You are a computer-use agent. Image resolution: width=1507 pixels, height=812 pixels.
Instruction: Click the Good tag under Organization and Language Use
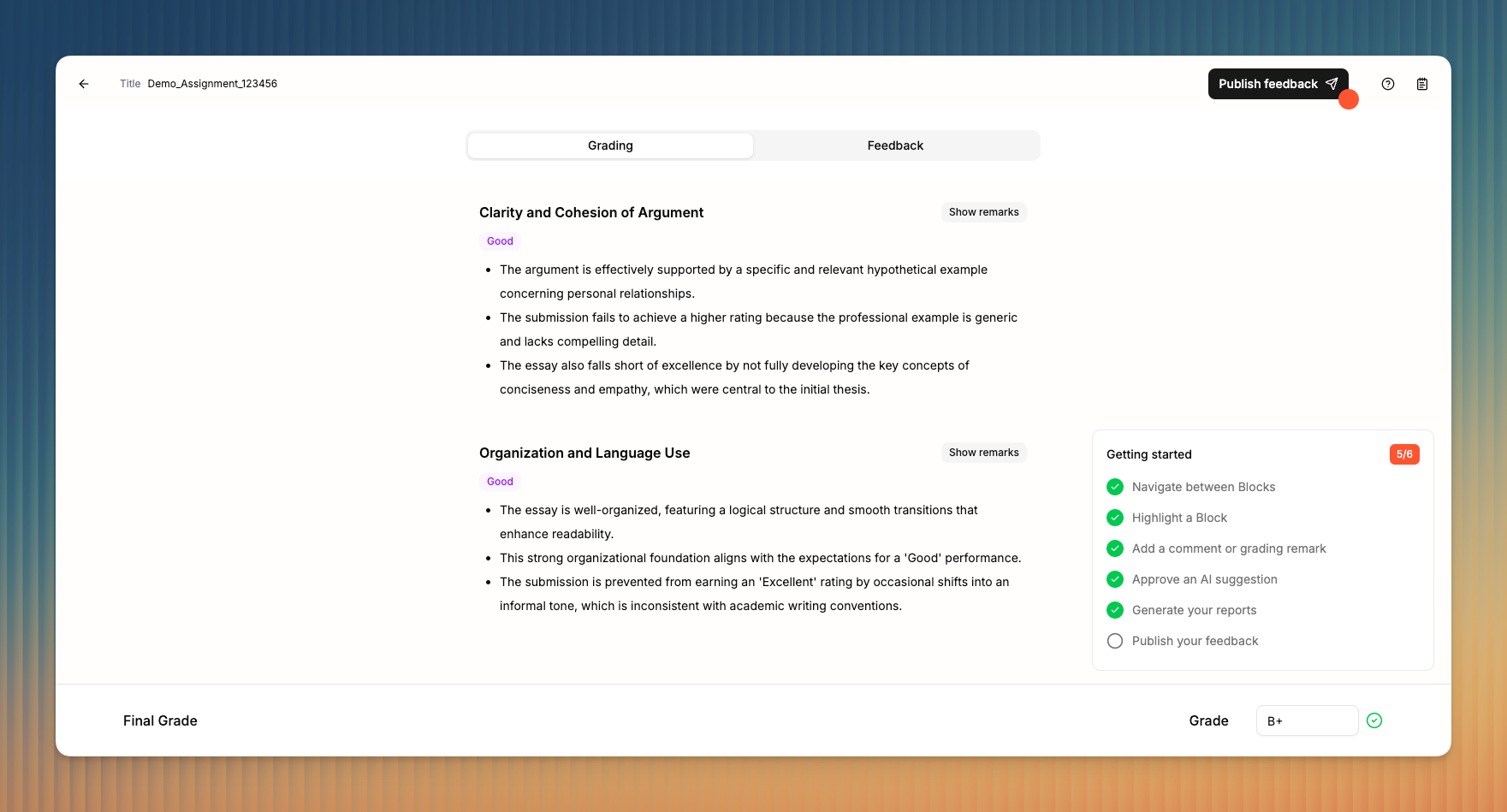(500, 482)
